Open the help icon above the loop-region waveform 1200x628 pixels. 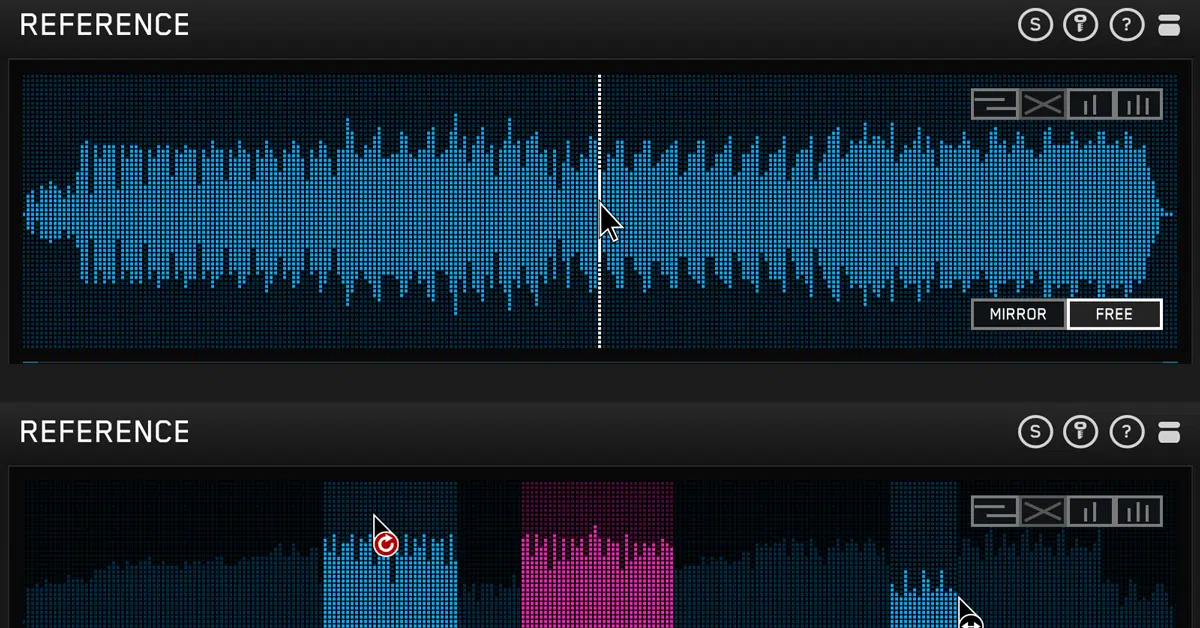pyautogui.click(x=1127, y=432)
